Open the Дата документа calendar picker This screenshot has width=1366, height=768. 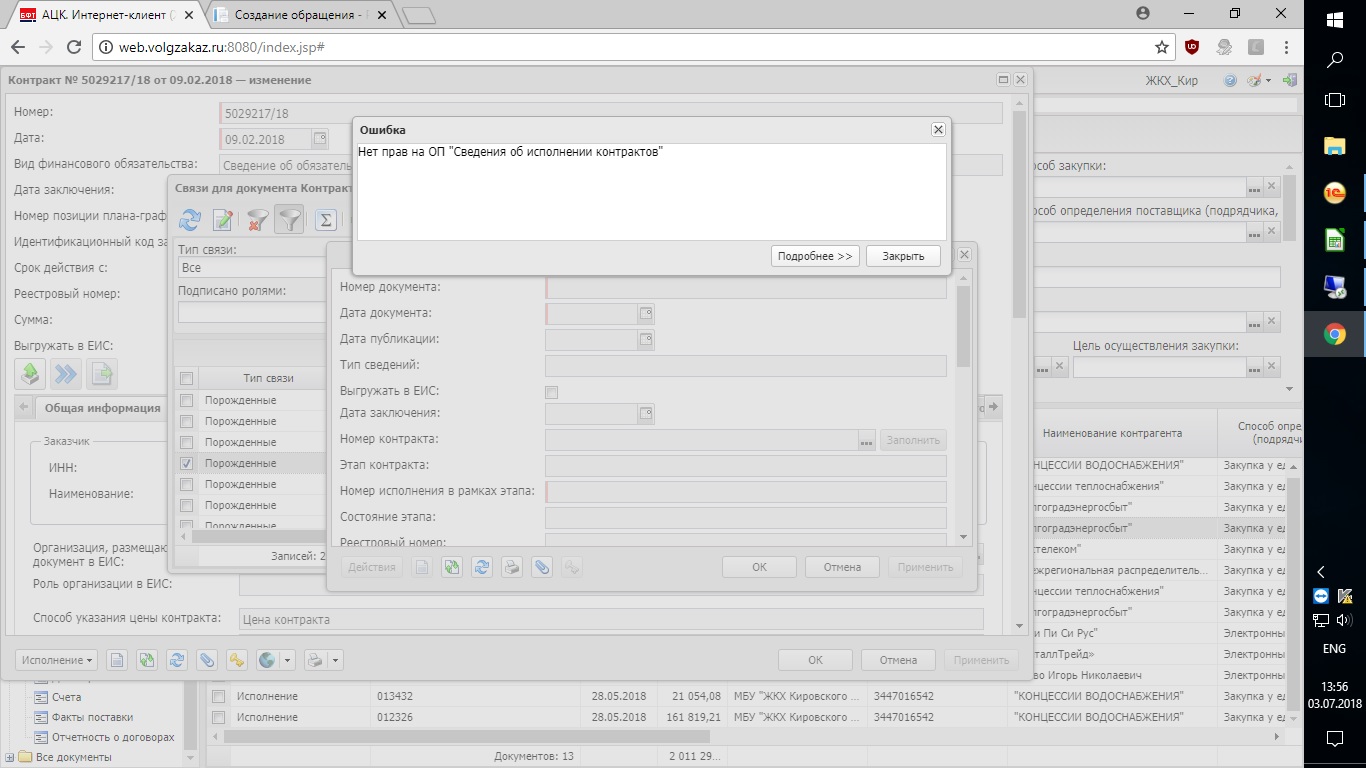click(646, 313)
